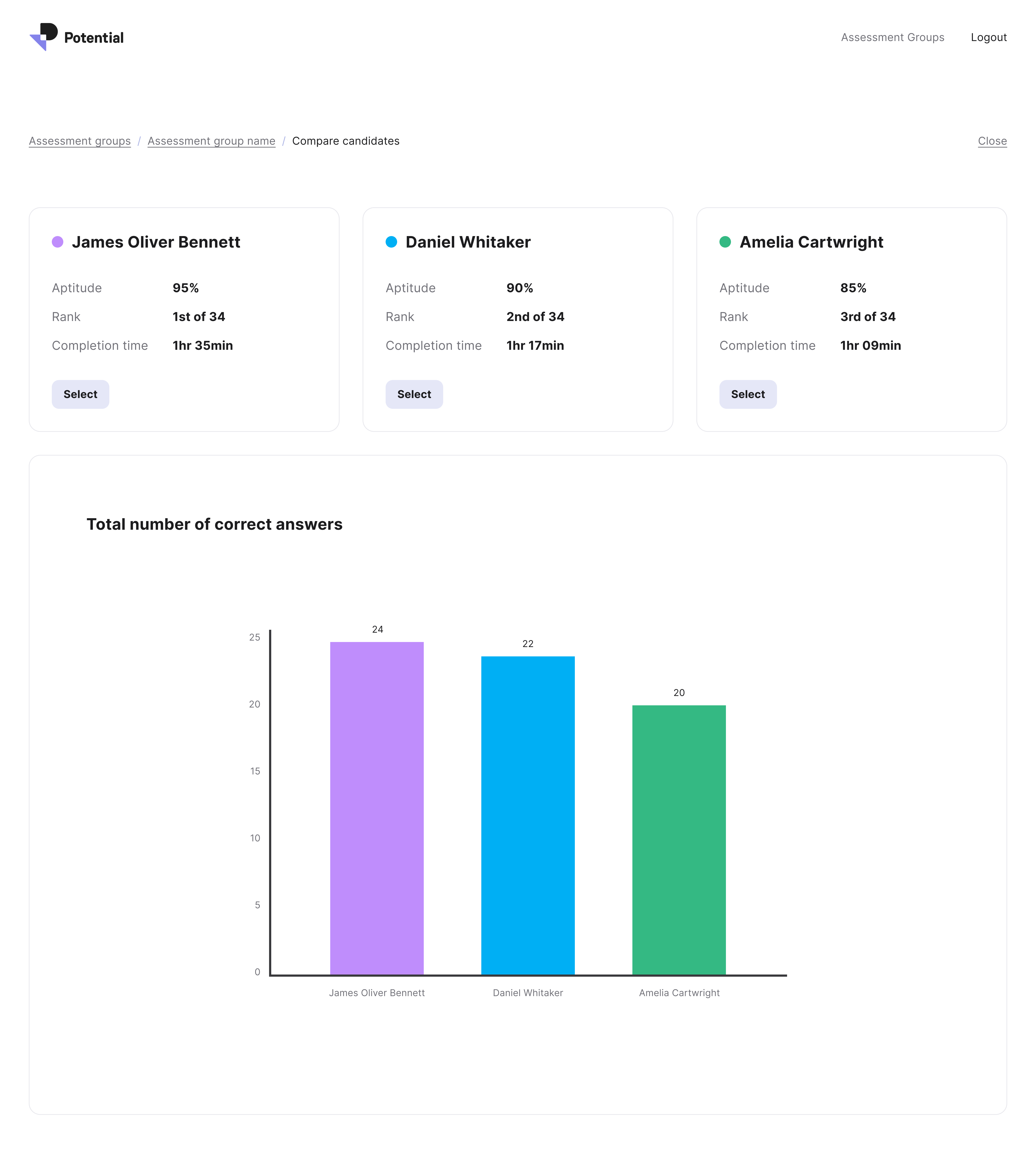Image resolution: width=1036 pixels, height=1171 pixels.
Task: Go to the Assessment groups breadcrumb link
Action: coord(80,141)
